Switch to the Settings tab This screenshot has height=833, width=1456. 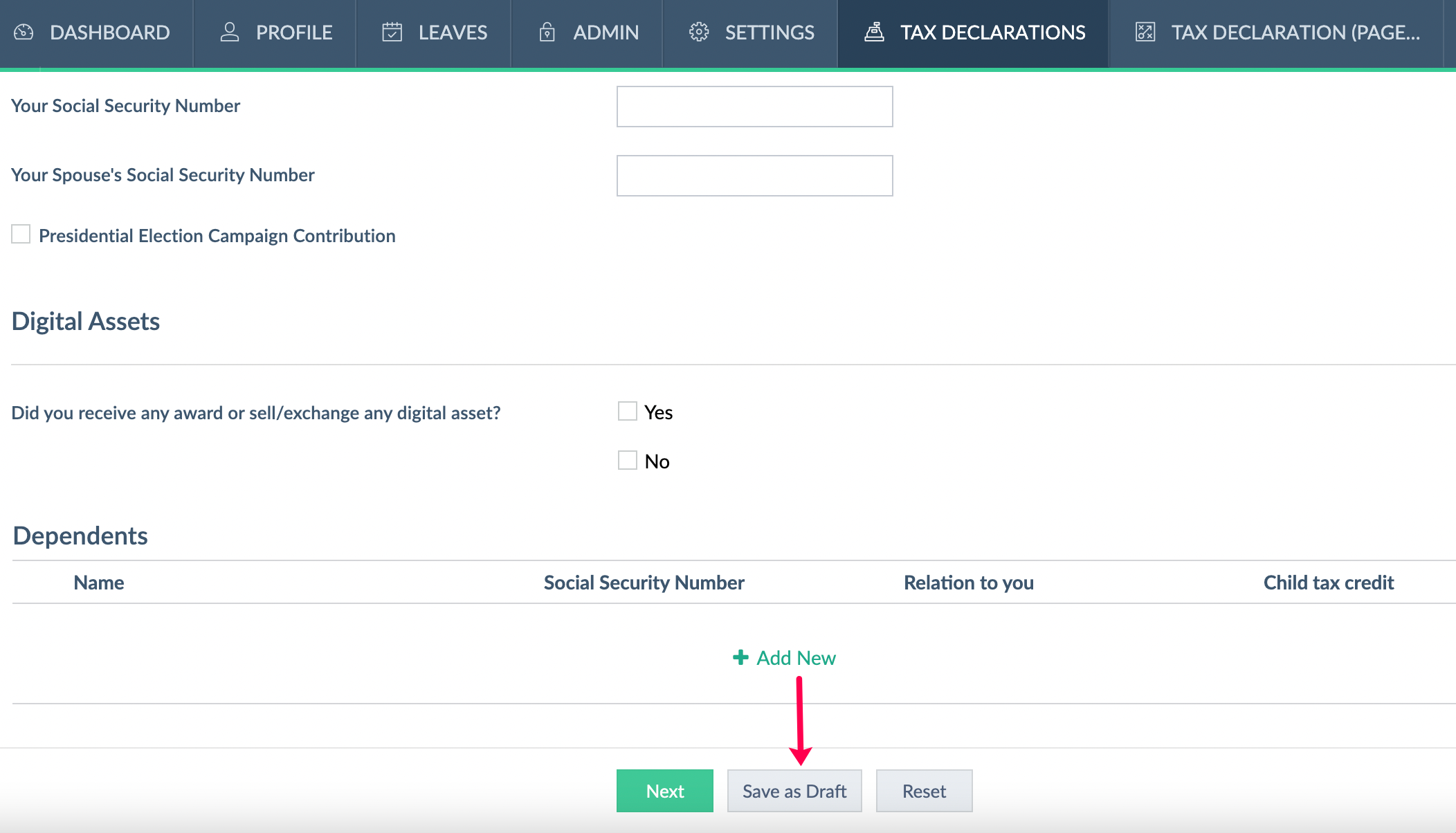coord(769,33)
